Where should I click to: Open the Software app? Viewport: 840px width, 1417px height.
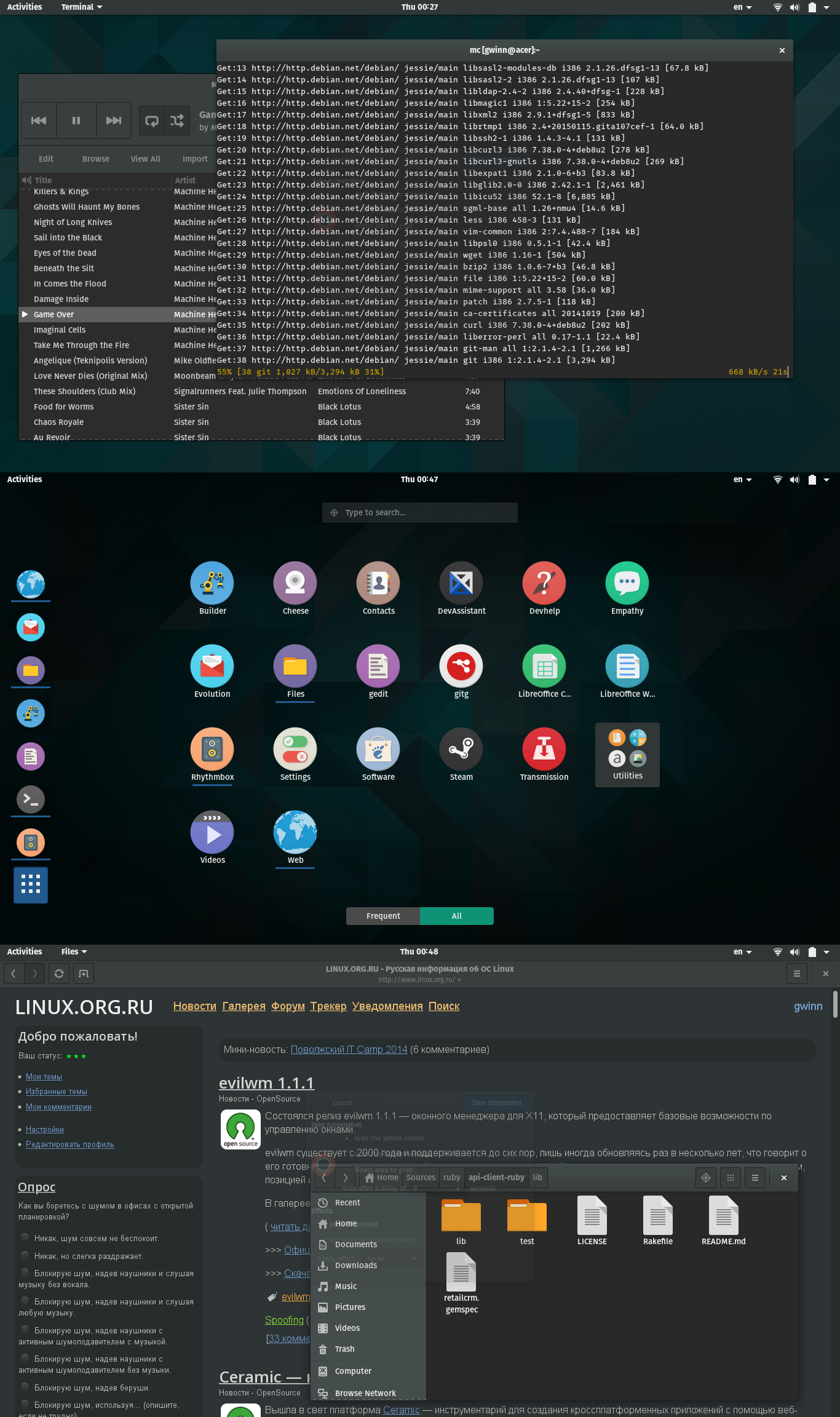[378, 755]
